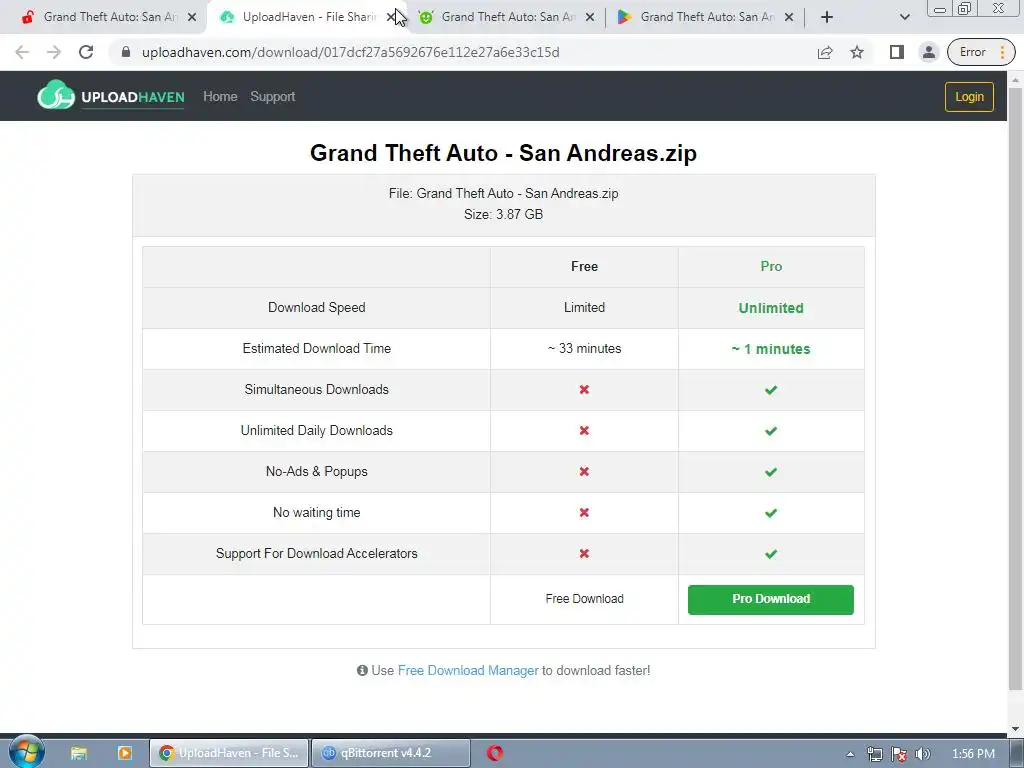The width and height of the screenshot is (1024, 768).
Task: Show hidden tray icons arrow
Action: point(850,754)
